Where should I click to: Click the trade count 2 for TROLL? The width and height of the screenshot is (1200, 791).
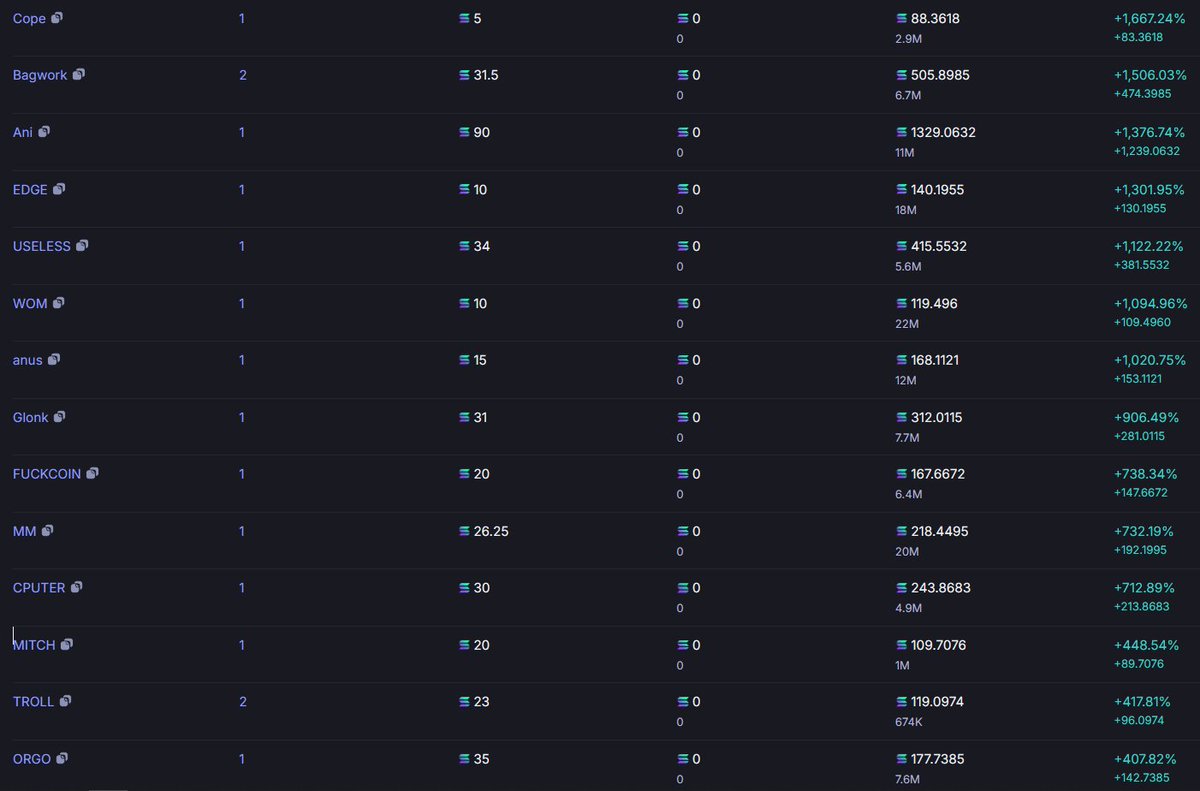(x=243, y=702)
